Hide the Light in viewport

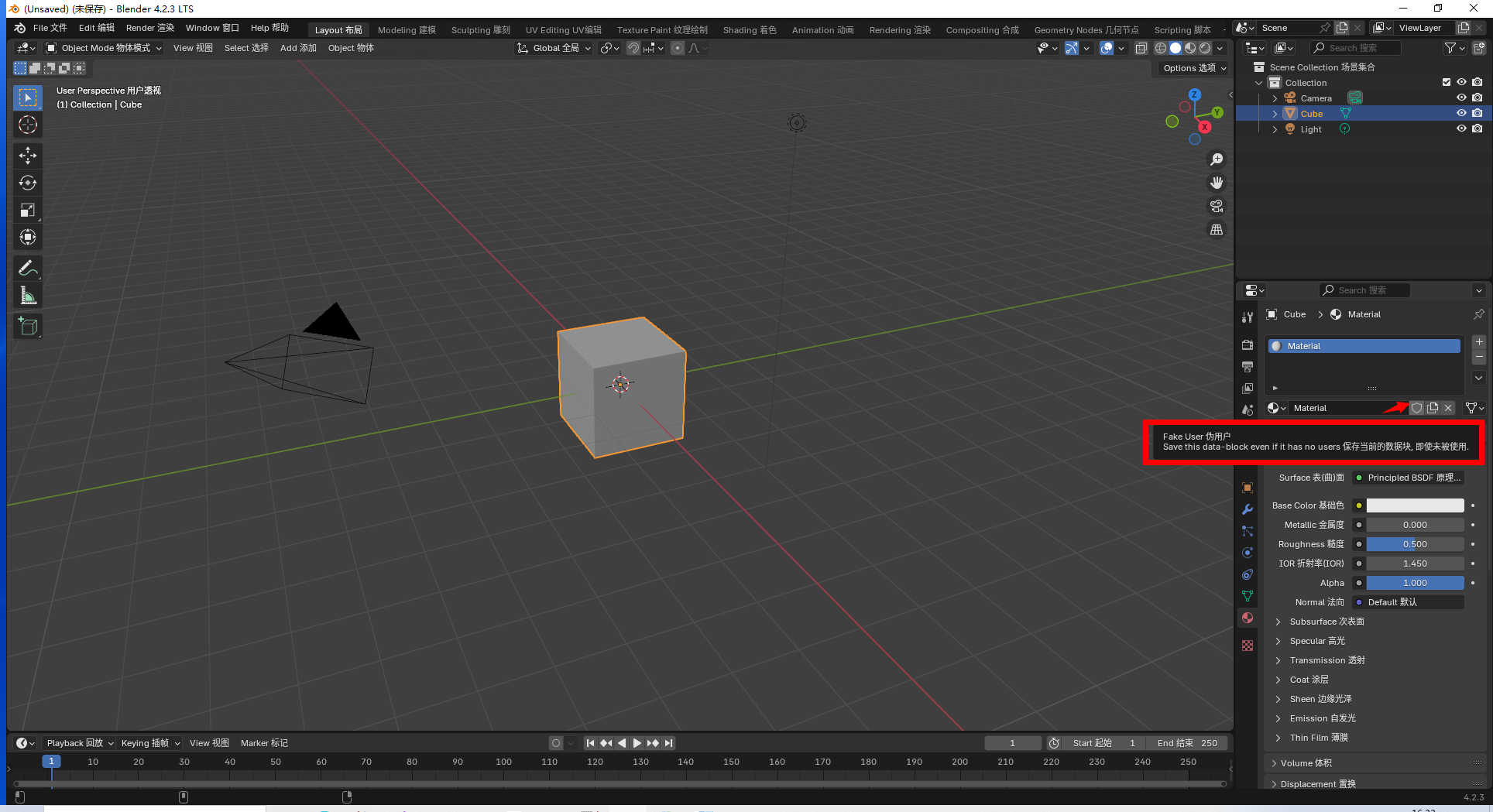[1461, 128]
